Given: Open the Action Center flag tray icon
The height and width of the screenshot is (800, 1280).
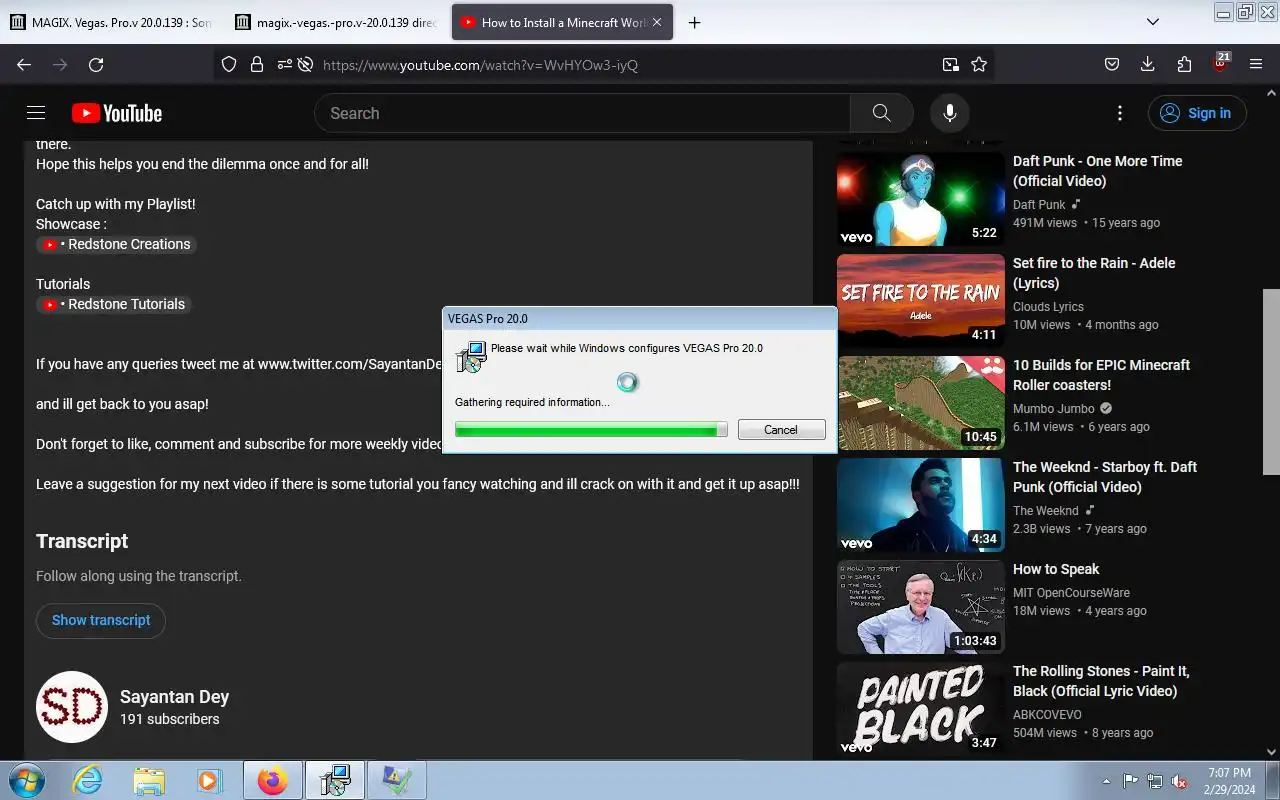Looking at the screenshot, I should click(1130, 781).
